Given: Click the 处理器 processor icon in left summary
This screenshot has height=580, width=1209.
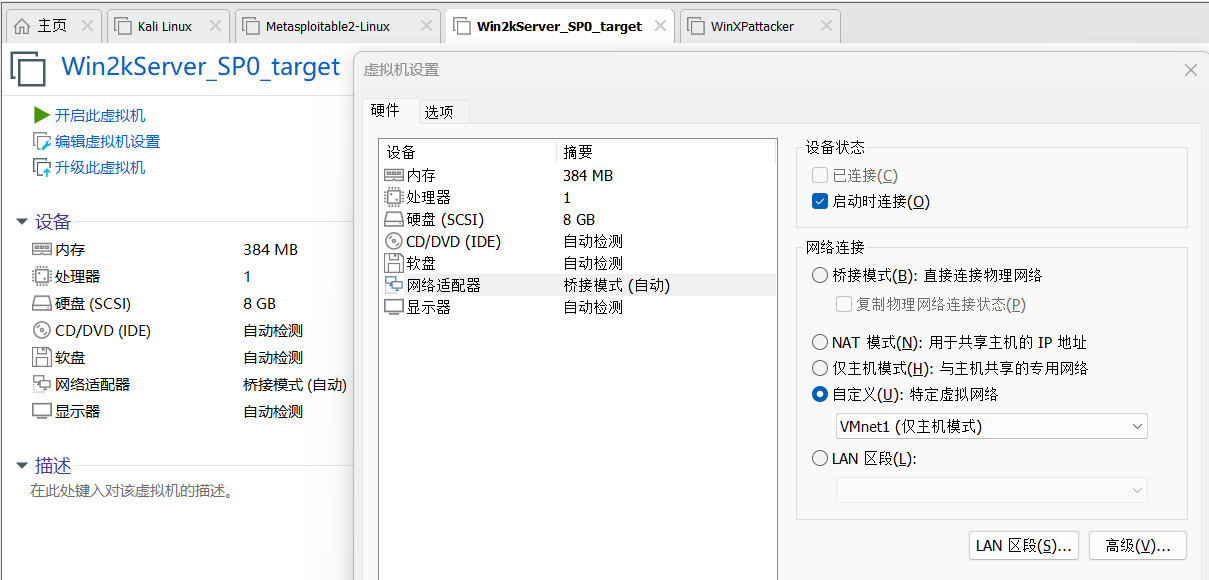Looking at the screenshot, I should click(x=41, y=276).
